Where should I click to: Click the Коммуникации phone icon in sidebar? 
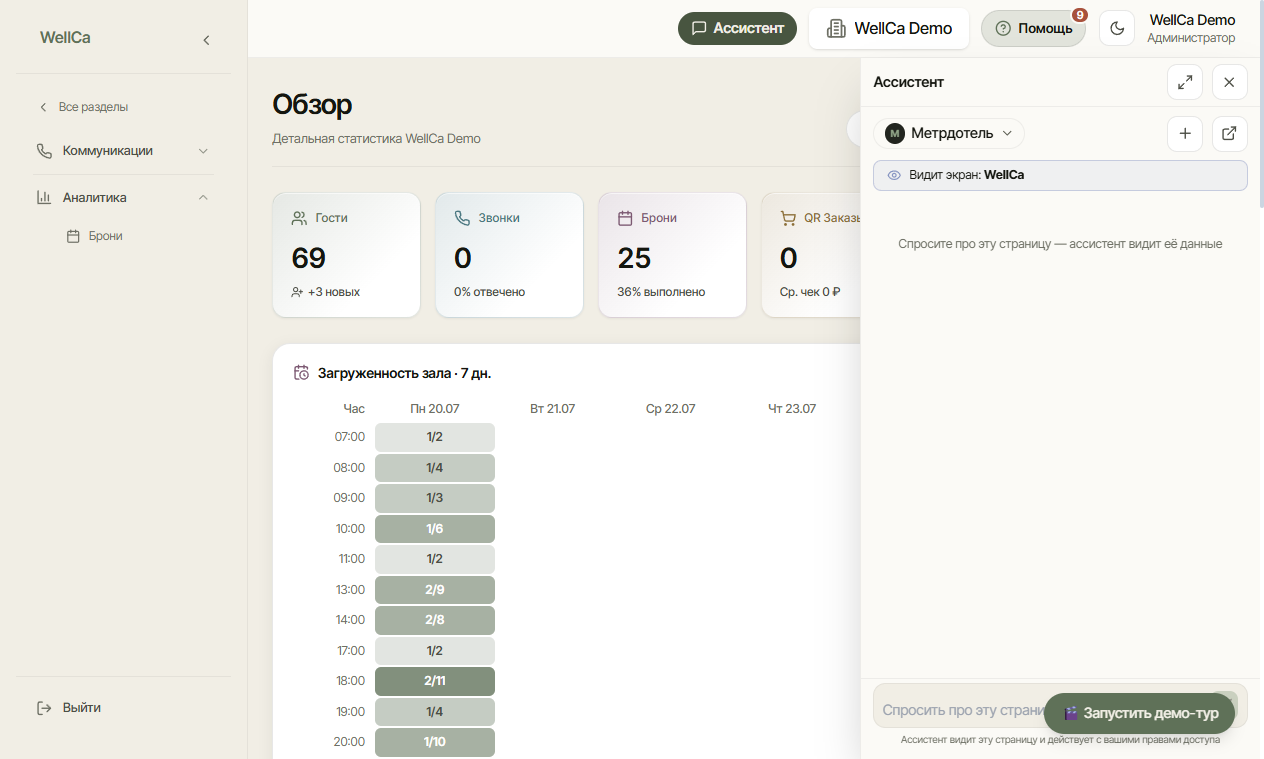coord(44,151)
